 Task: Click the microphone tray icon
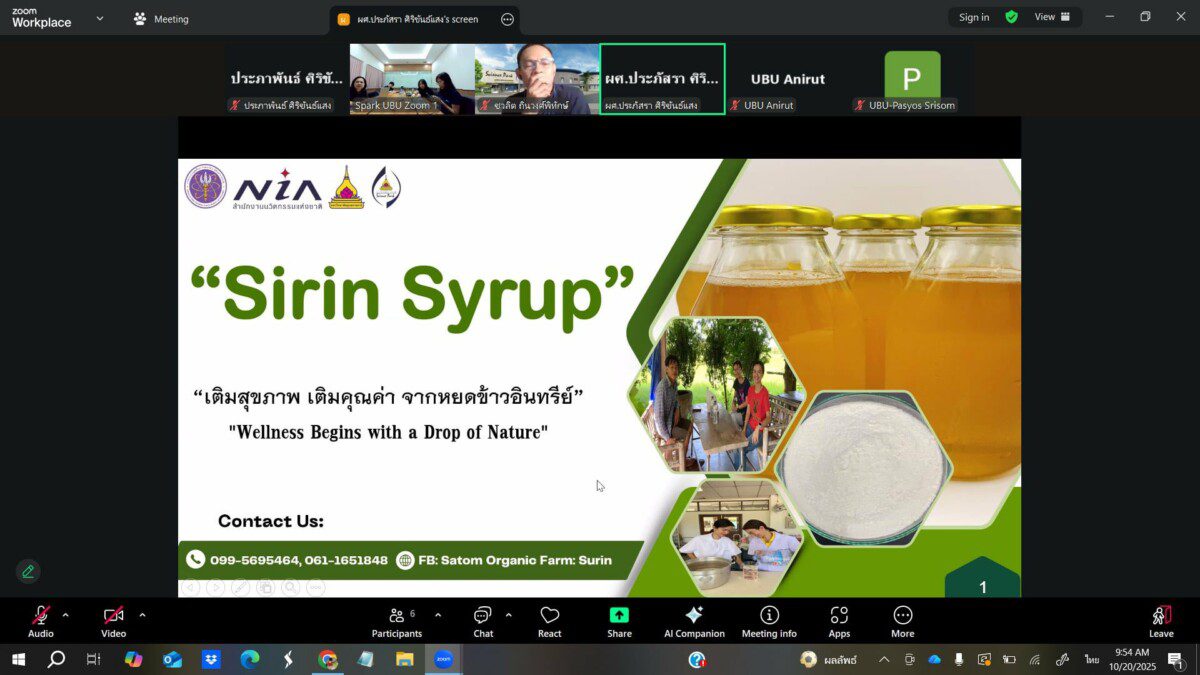959,659
